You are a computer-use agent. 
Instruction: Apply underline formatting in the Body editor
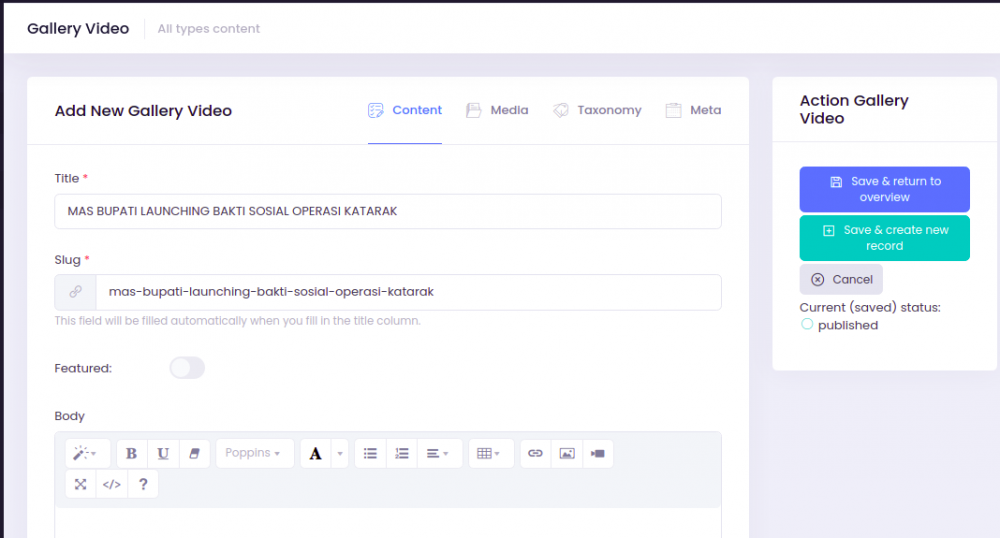pyautogui.click(x=163, y=454)
